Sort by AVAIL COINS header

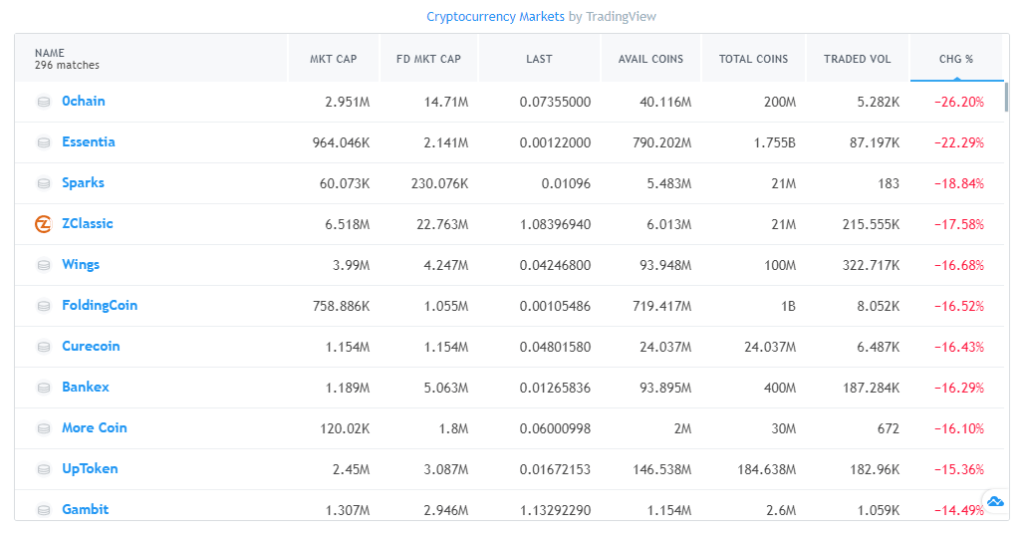(x=651, y=59)
